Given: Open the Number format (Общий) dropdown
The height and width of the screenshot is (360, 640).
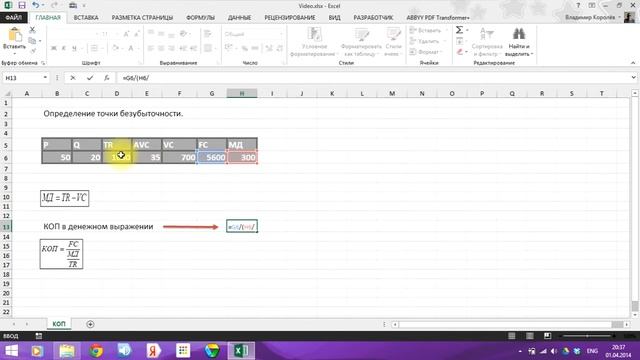Looking at the screenshot, I should 281,34.
